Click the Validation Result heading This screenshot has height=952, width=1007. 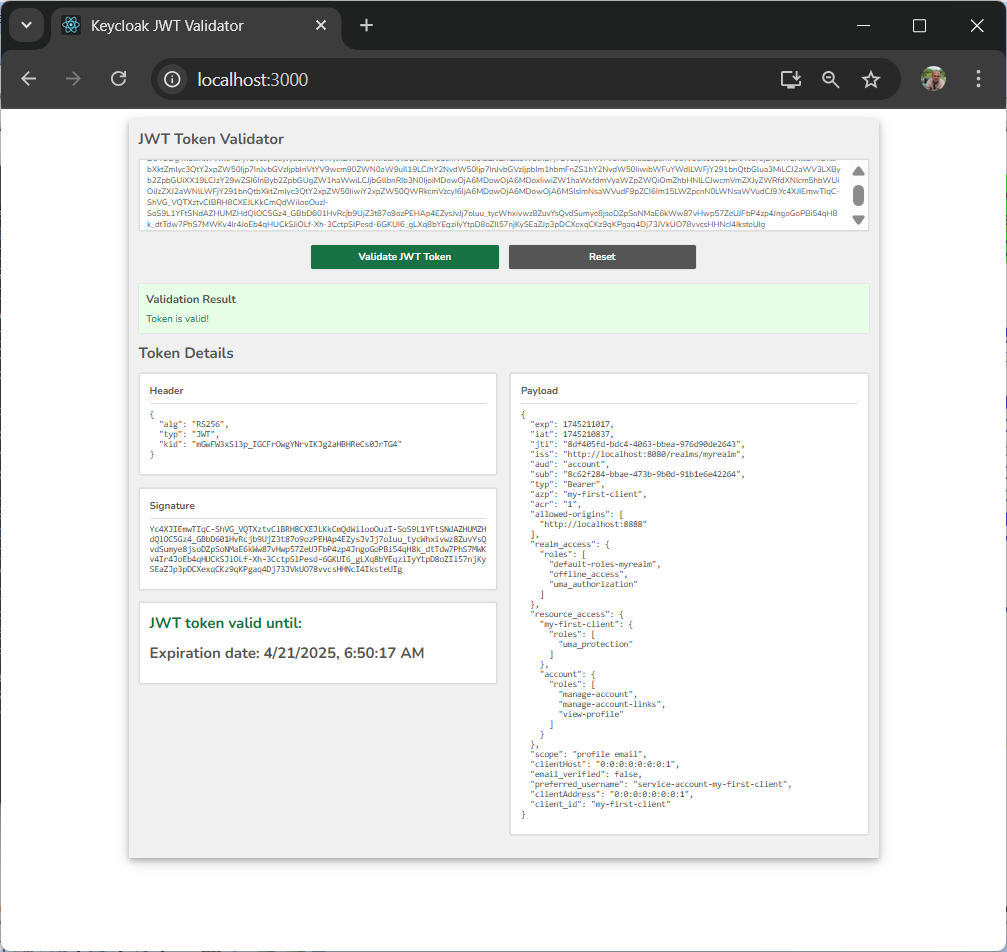pyautogui.click(x=191, y=299)
